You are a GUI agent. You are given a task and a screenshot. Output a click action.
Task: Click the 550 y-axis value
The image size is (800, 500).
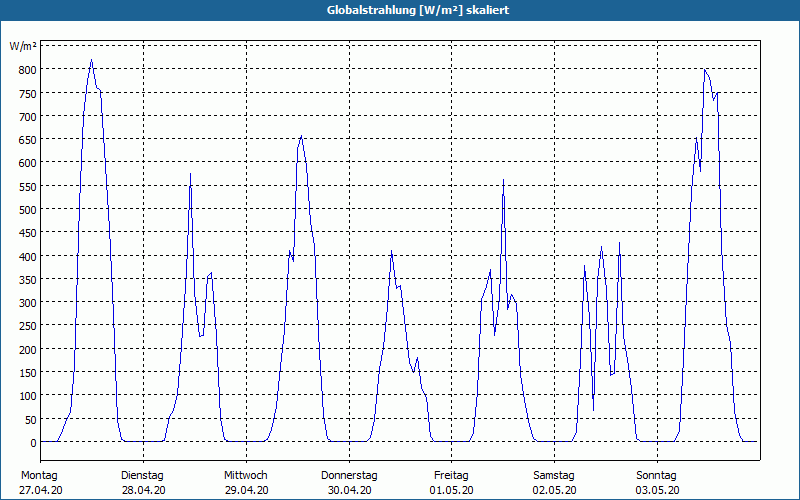click(28, 187)
